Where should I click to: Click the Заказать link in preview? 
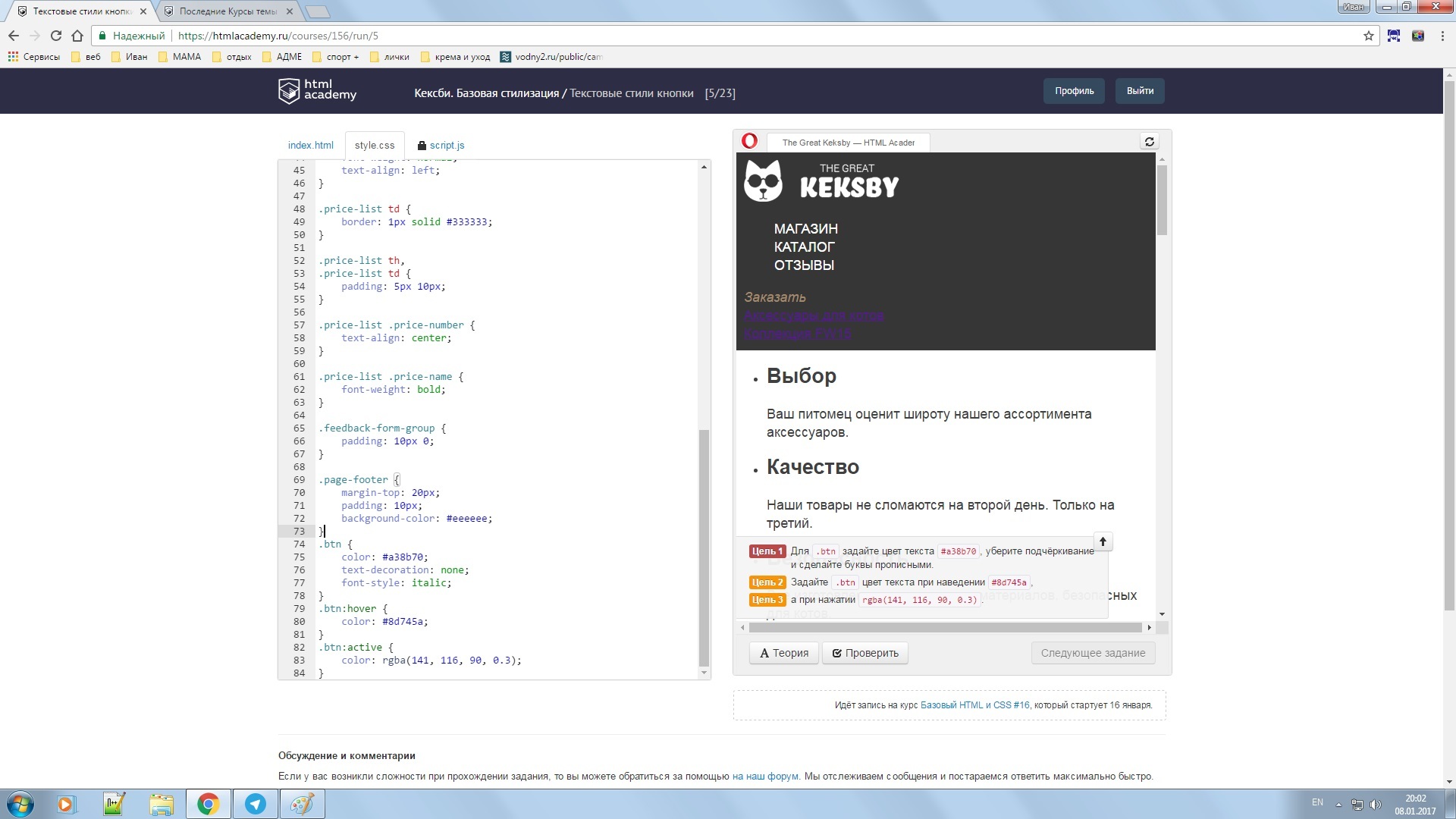(775, 297)
